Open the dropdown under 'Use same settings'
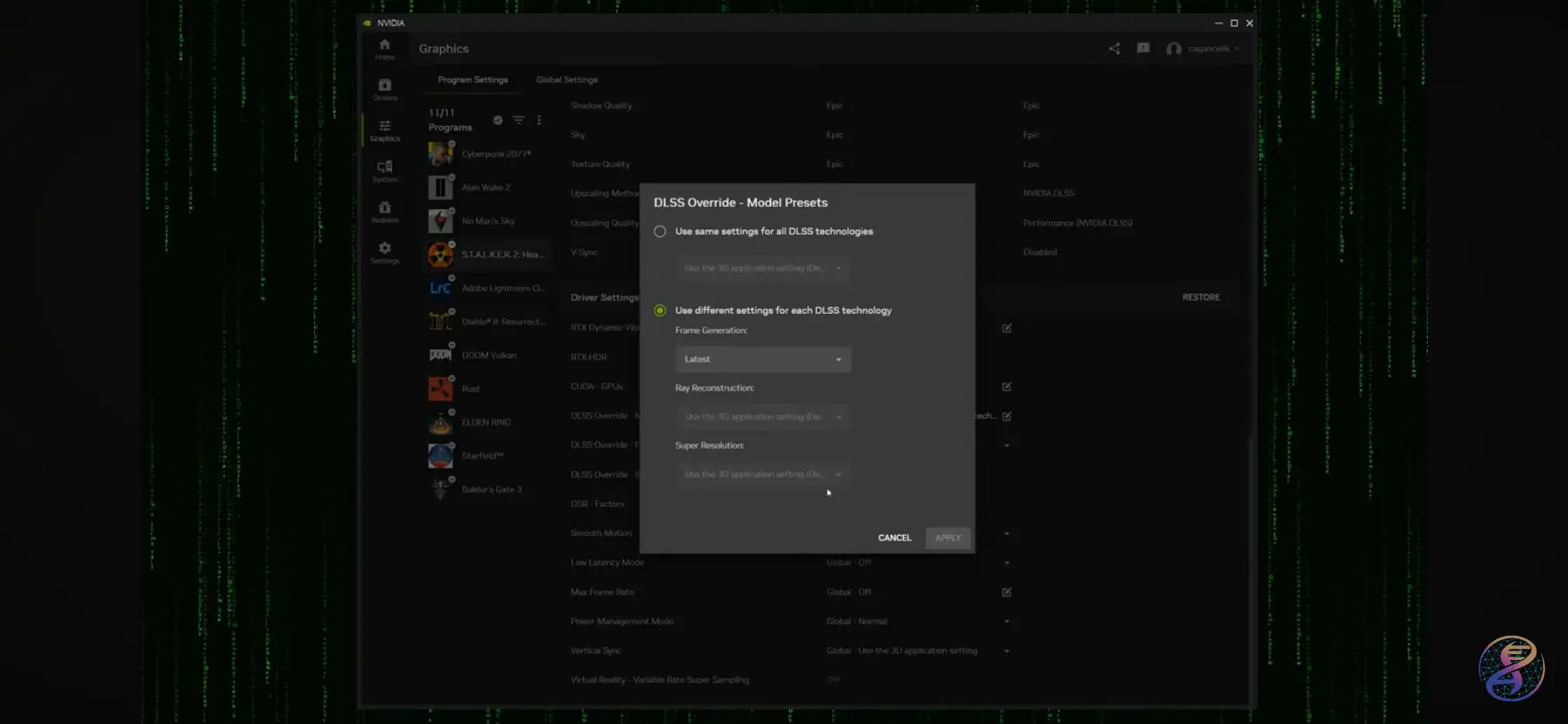 click(x=763, y=268)
